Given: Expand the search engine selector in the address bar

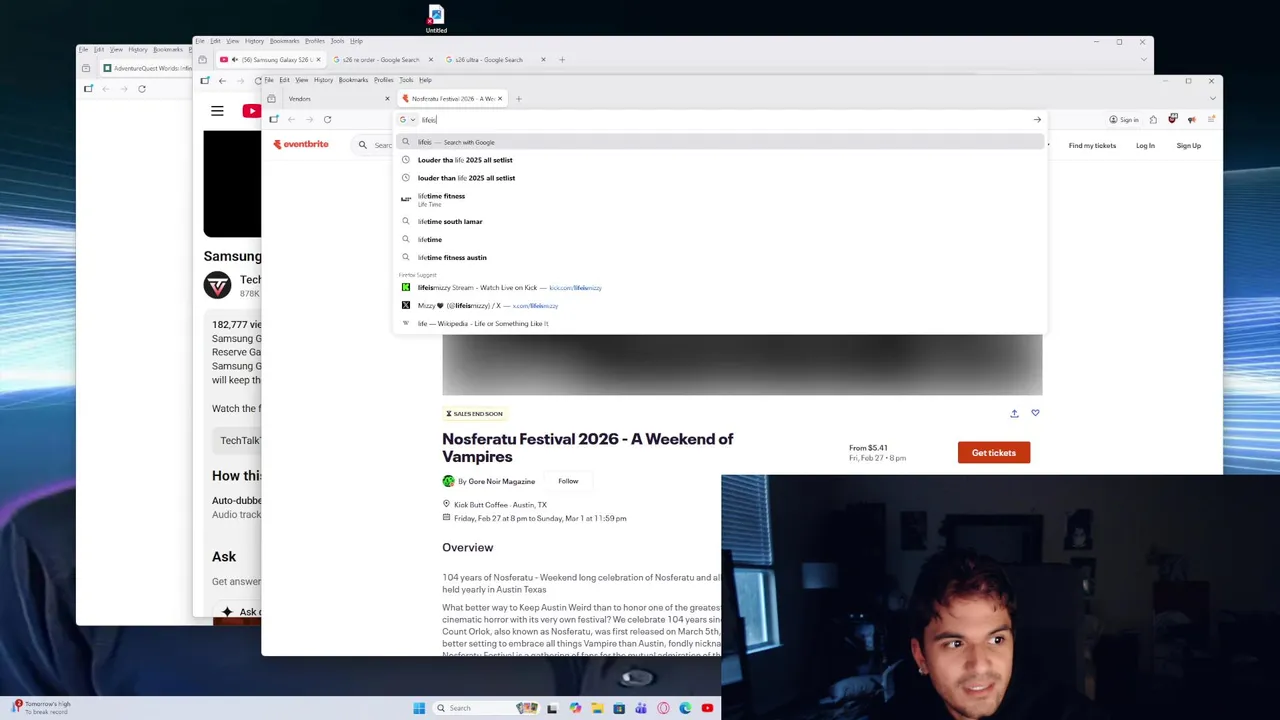Looking at the screenshot, I should [407, 120].
